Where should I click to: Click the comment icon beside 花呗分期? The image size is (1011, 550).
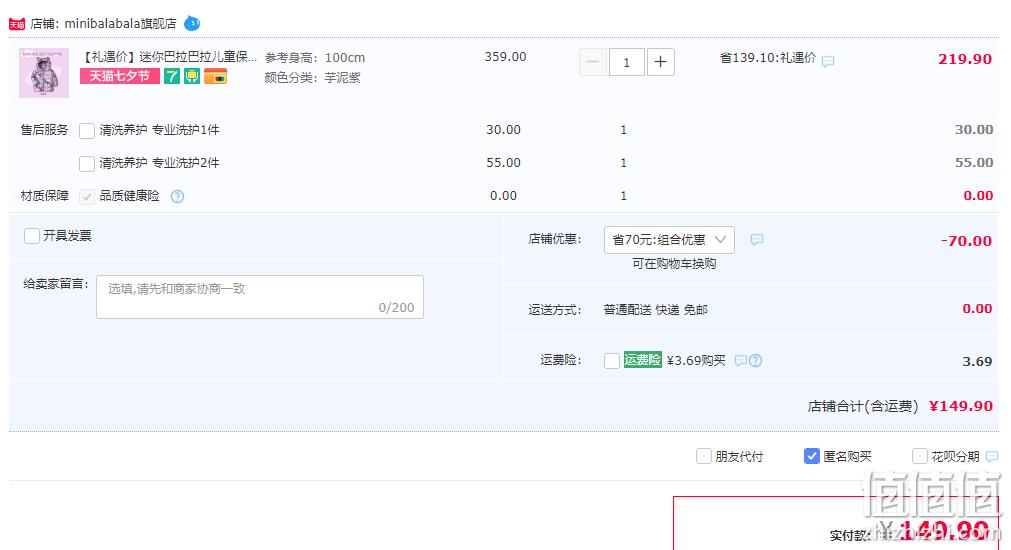point(992,457)
